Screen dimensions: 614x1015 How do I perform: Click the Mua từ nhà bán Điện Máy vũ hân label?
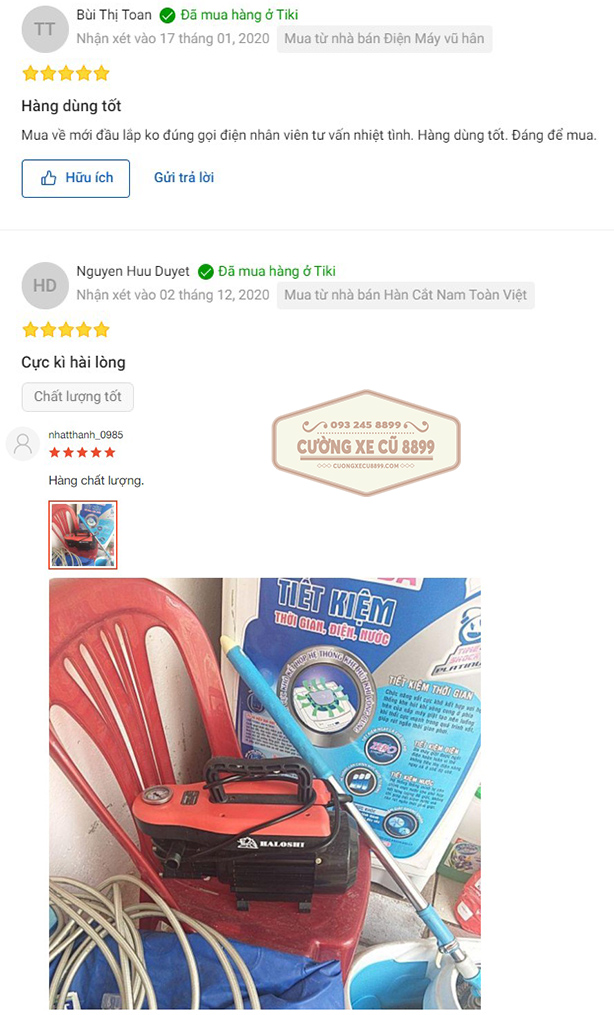click(384, 39)
